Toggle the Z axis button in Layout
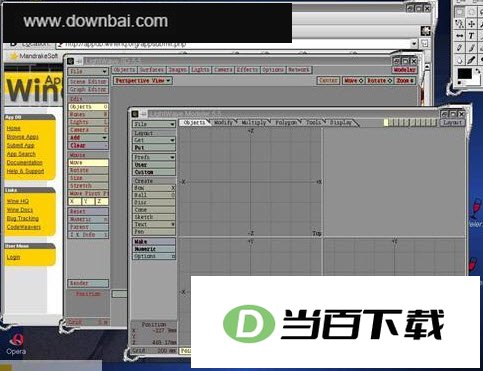483x371 pixels. (102, 201)
